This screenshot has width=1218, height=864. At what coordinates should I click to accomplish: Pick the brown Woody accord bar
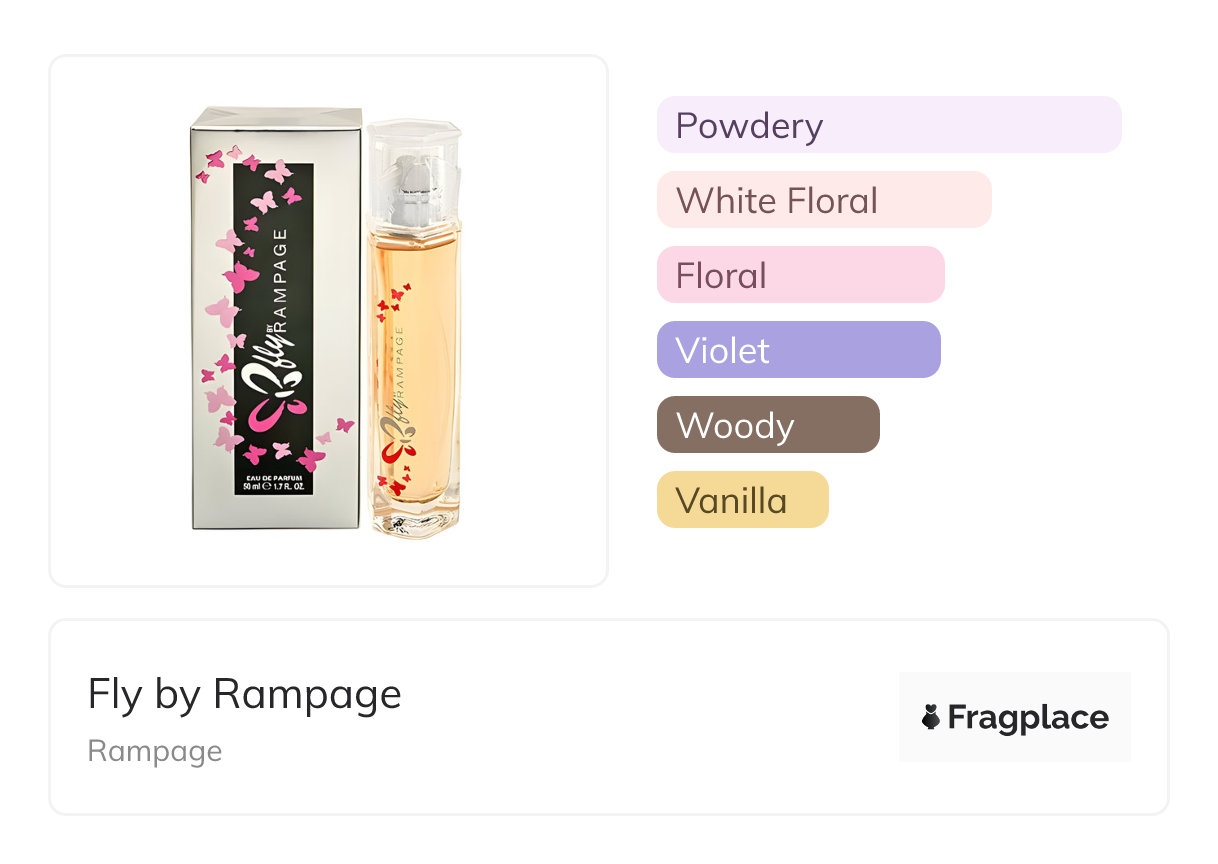767,425
